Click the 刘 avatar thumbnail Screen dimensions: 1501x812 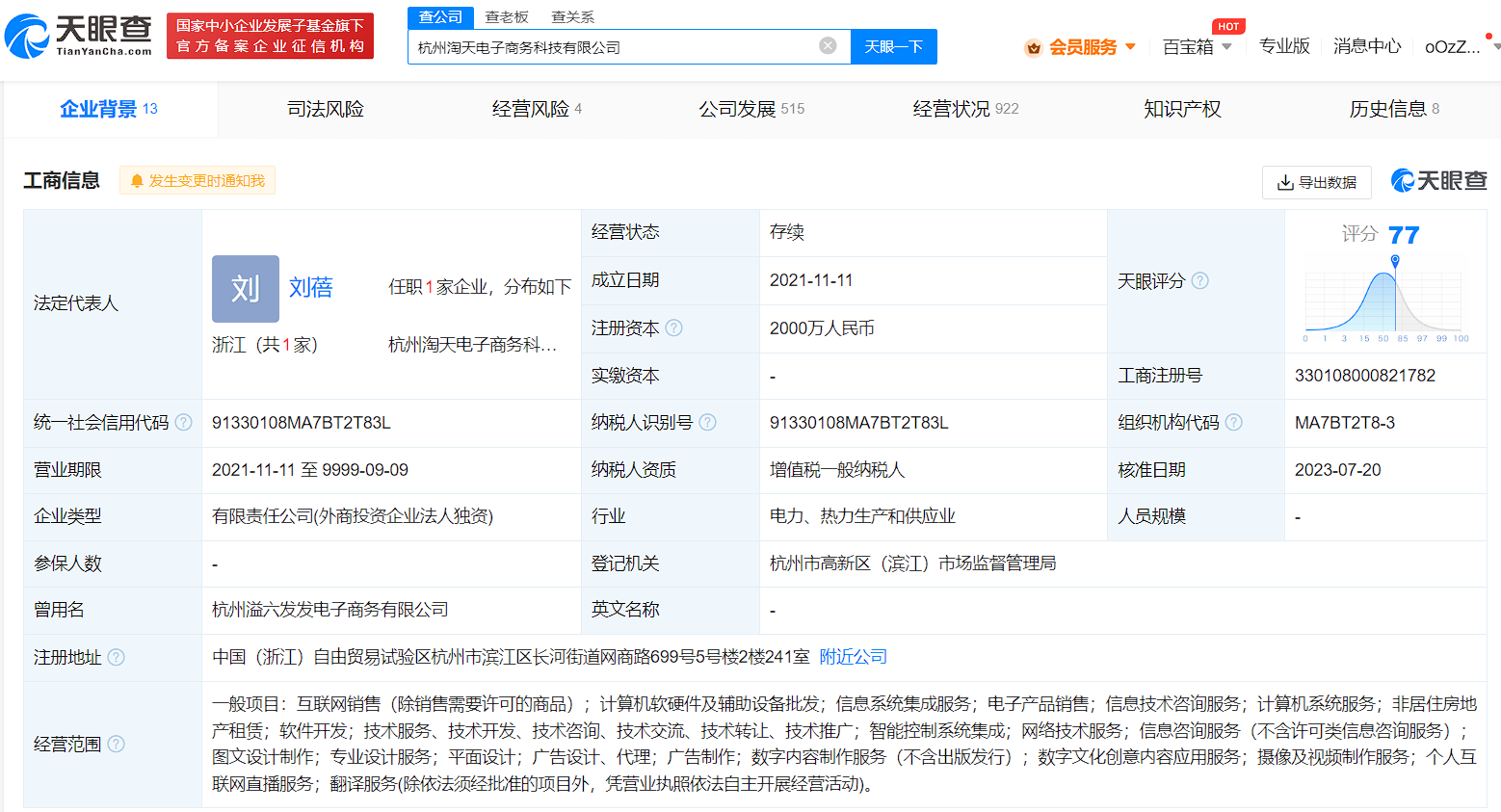[x=246, y=288]
